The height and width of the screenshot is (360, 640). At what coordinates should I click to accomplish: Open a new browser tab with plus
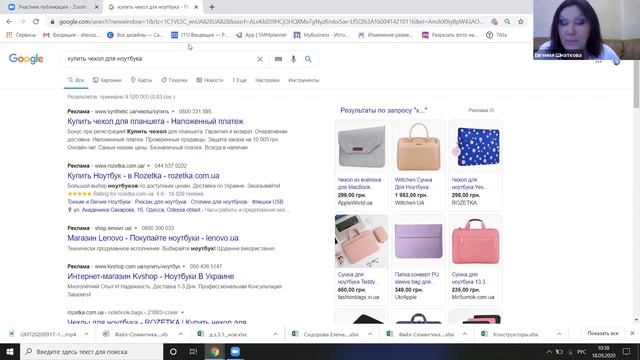tap(212, 7)
